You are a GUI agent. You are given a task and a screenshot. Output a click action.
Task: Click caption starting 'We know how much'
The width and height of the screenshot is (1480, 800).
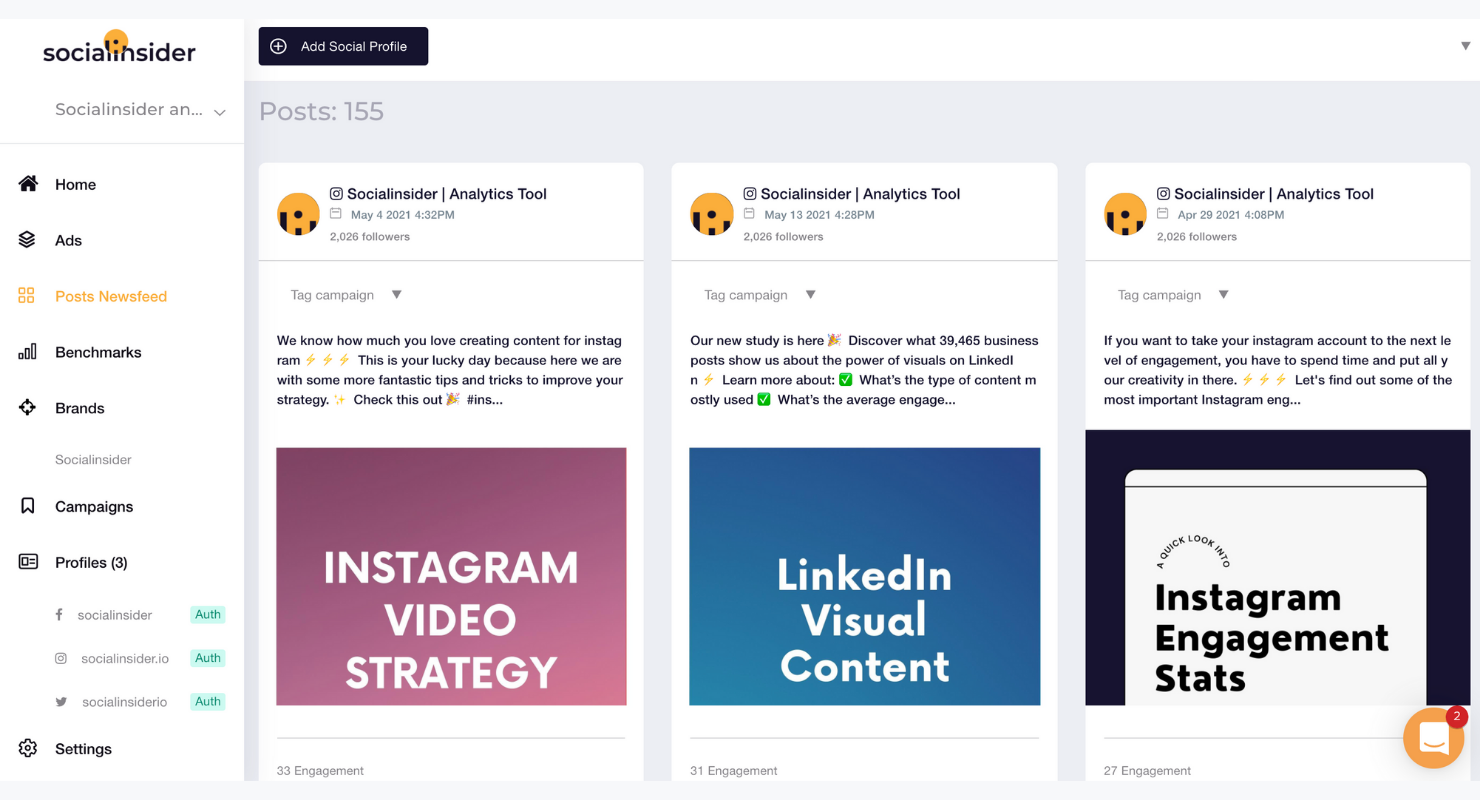[450, 370]
